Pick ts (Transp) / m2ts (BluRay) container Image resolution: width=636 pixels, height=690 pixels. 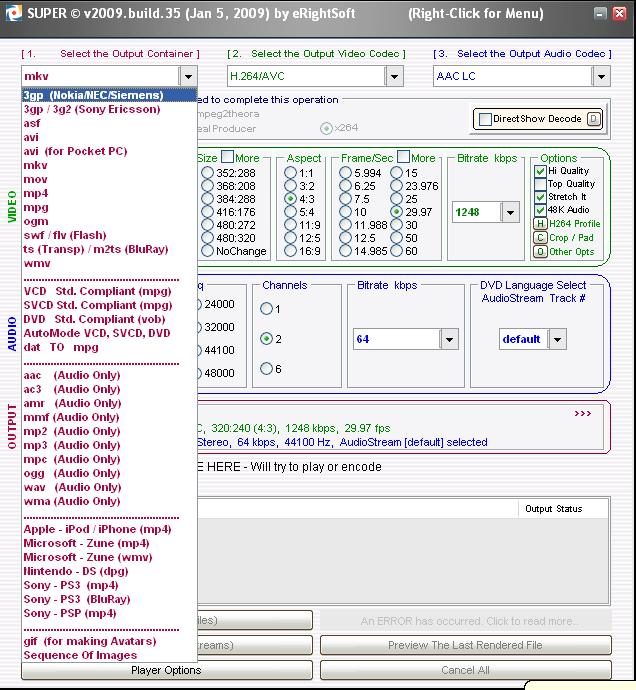point(109,249)
